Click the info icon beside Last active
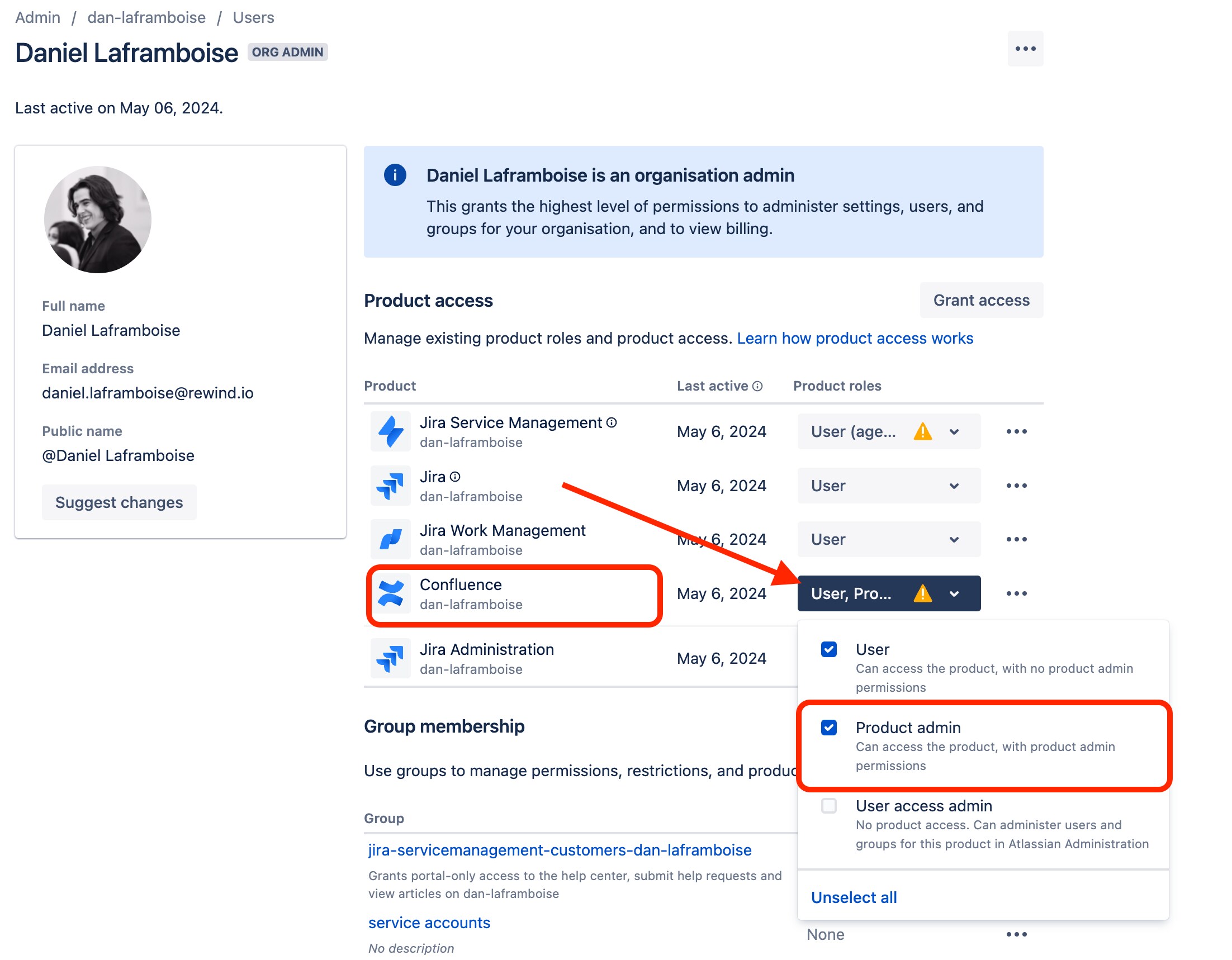 (757, 386)
